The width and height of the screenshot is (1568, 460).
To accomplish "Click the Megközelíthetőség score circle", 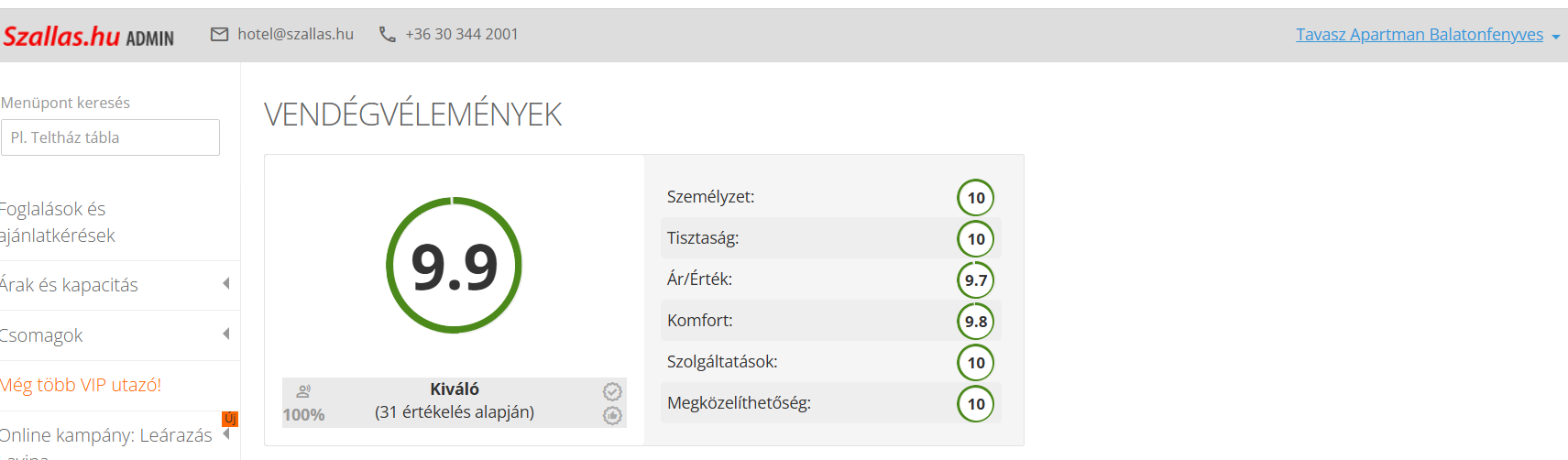I will (975, 403).
